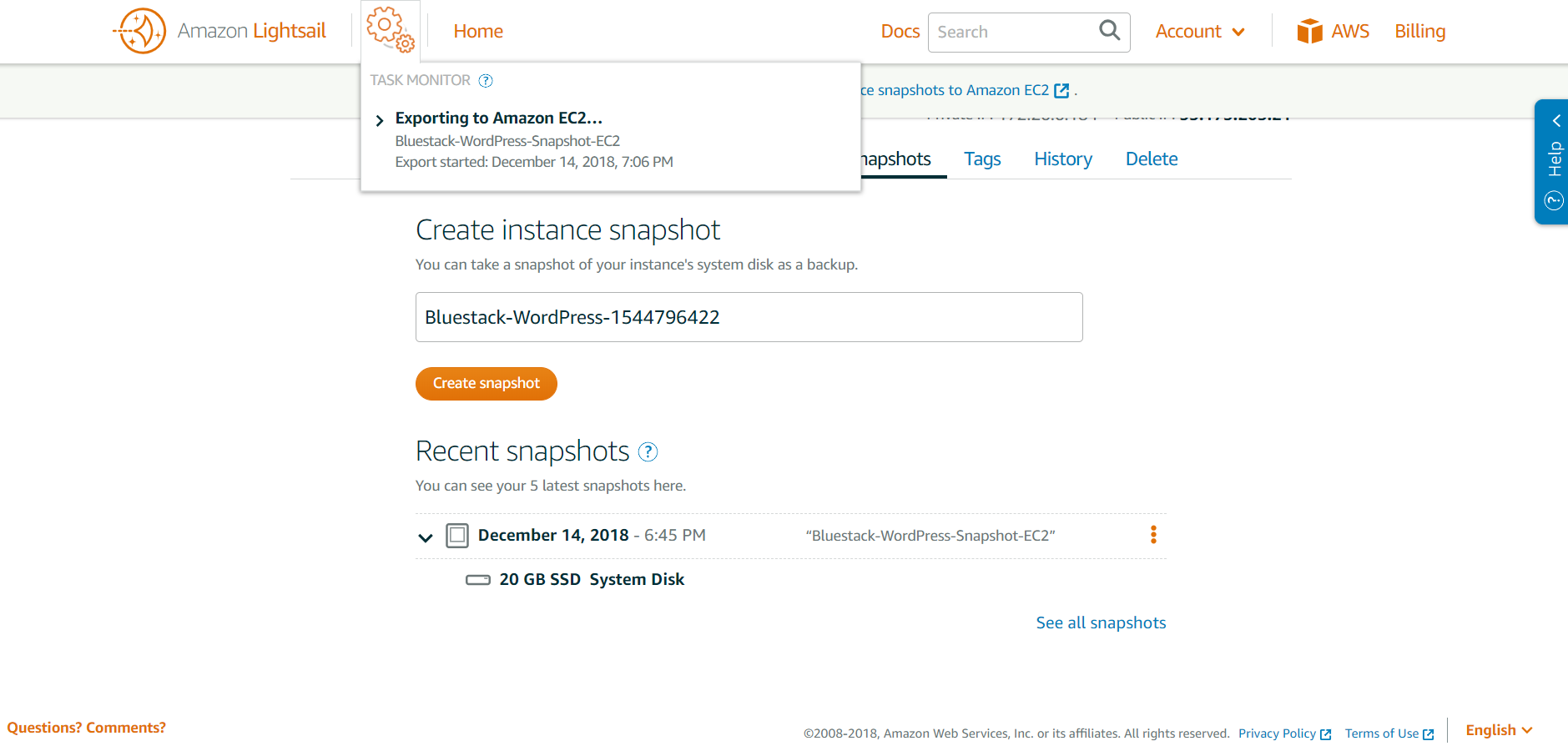1568x746 pixels.
Task: Click the Terms of Use external link icon
Action: (1428, 734)
